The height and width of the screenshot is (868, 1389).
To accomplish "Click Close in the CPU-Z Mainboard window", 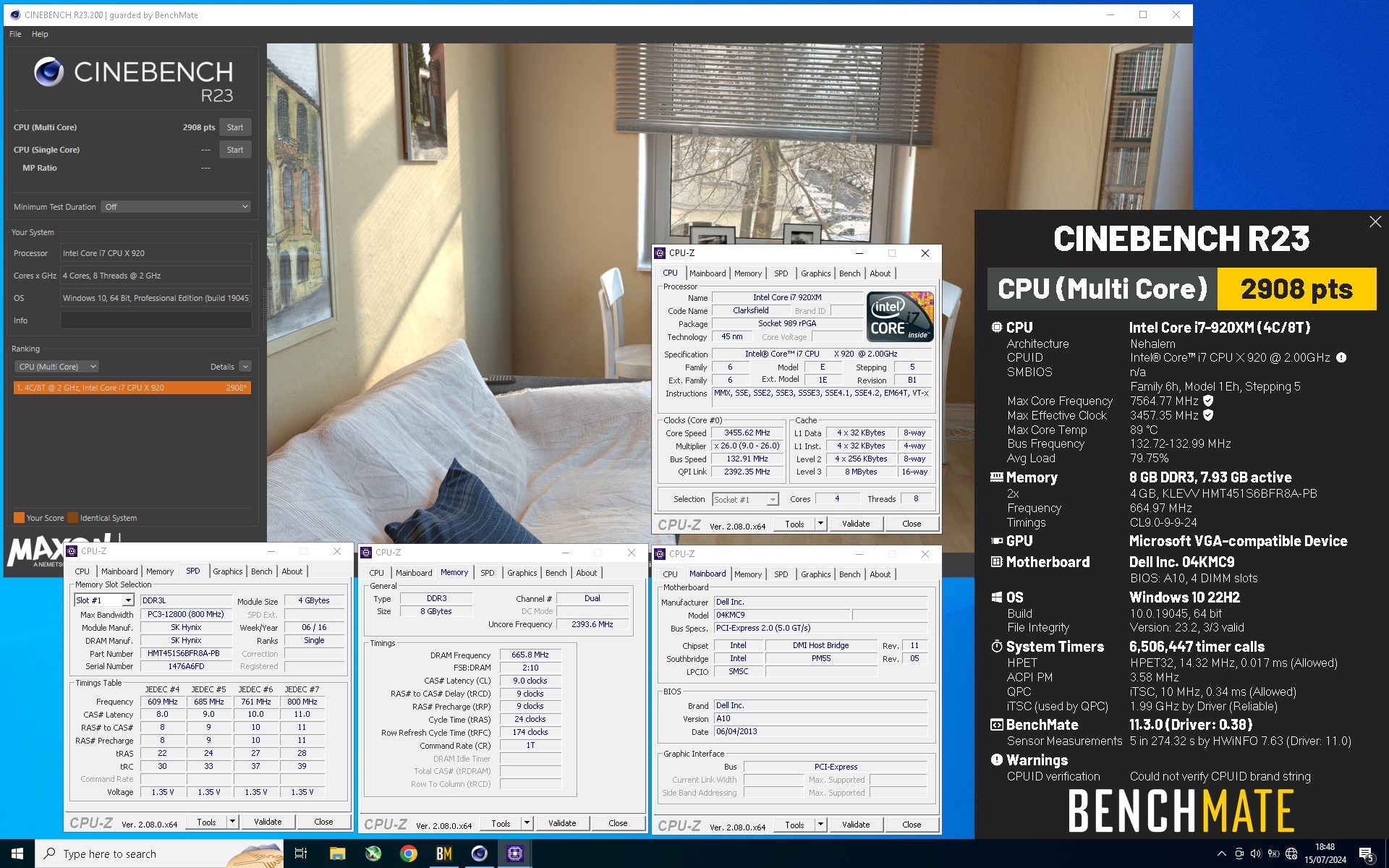I will click(x=912, y=825).
